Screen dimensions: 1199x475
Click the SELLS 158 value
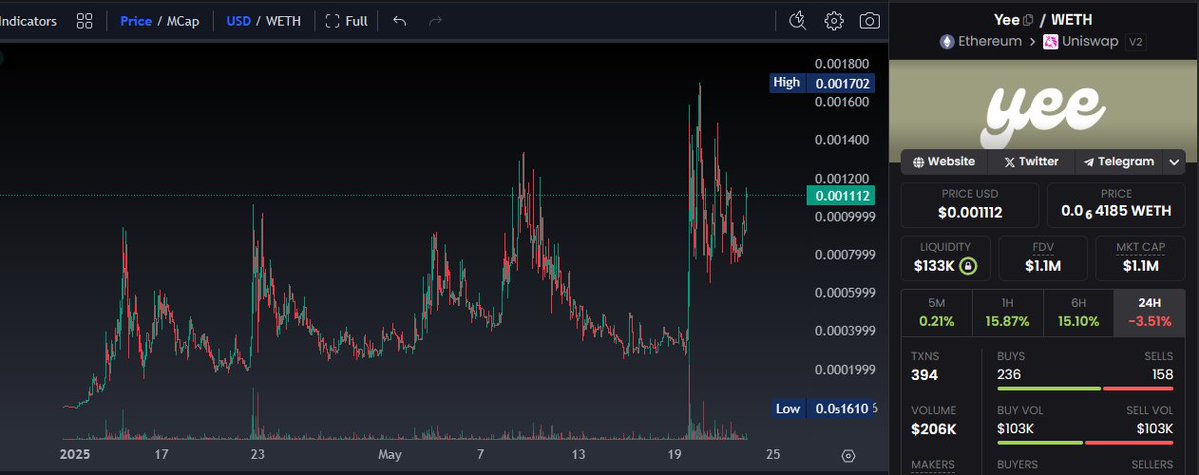pyautogui.click(x=1162, y=375)
